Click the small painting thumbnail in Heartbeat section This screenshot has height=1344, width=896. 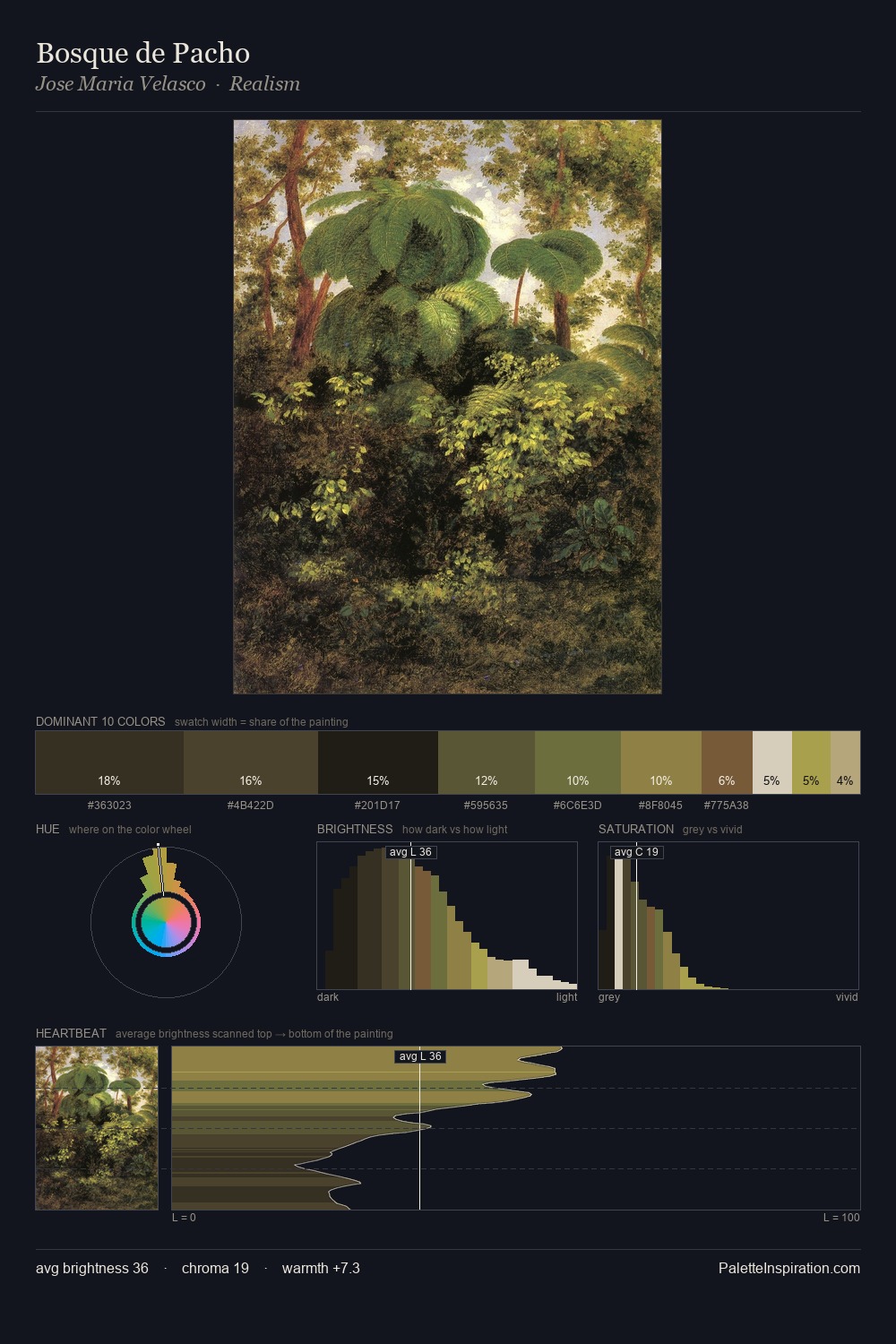click(x=97, y=1128)
